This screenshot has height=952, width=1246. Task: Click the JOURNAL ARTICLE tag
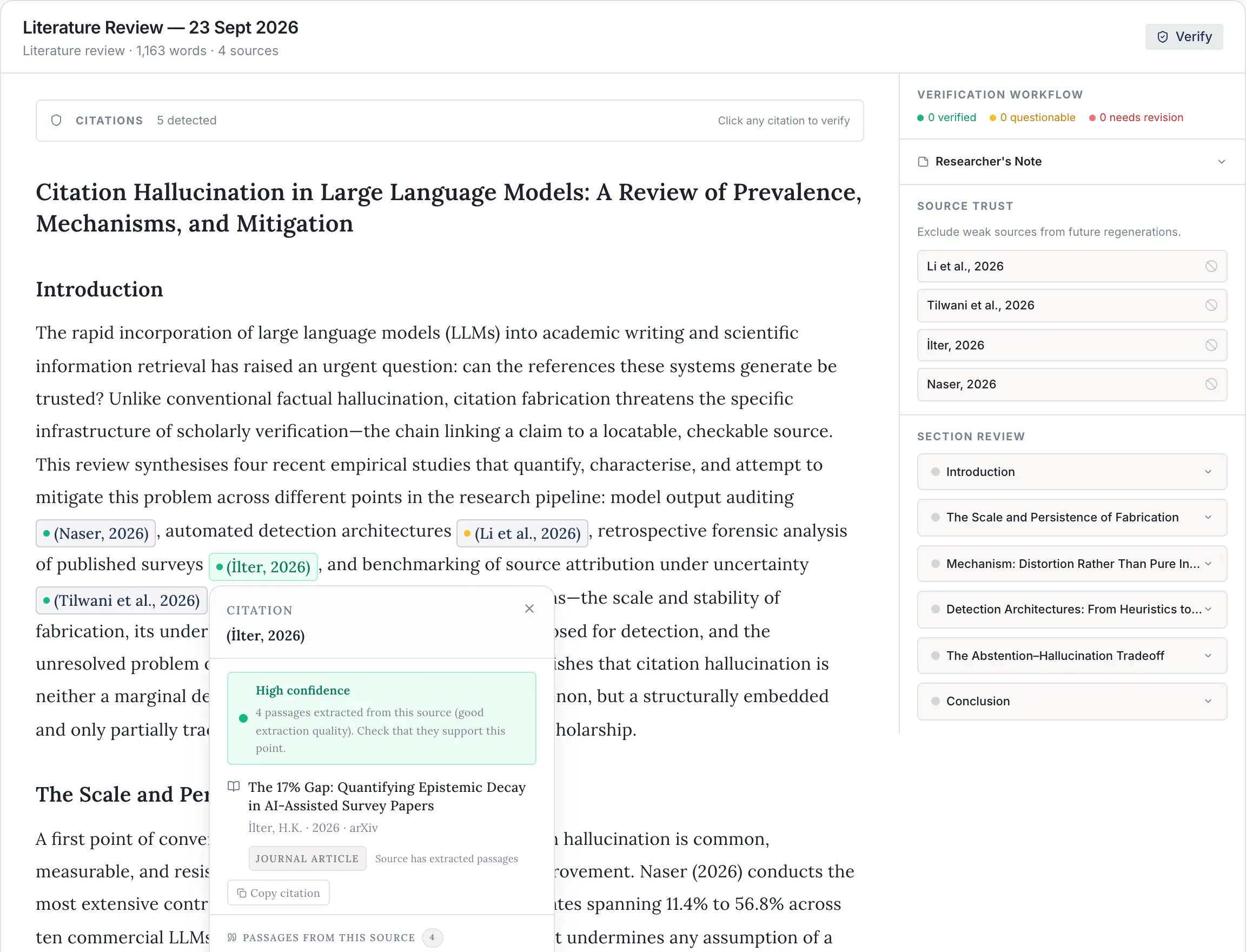coord(307,858)
